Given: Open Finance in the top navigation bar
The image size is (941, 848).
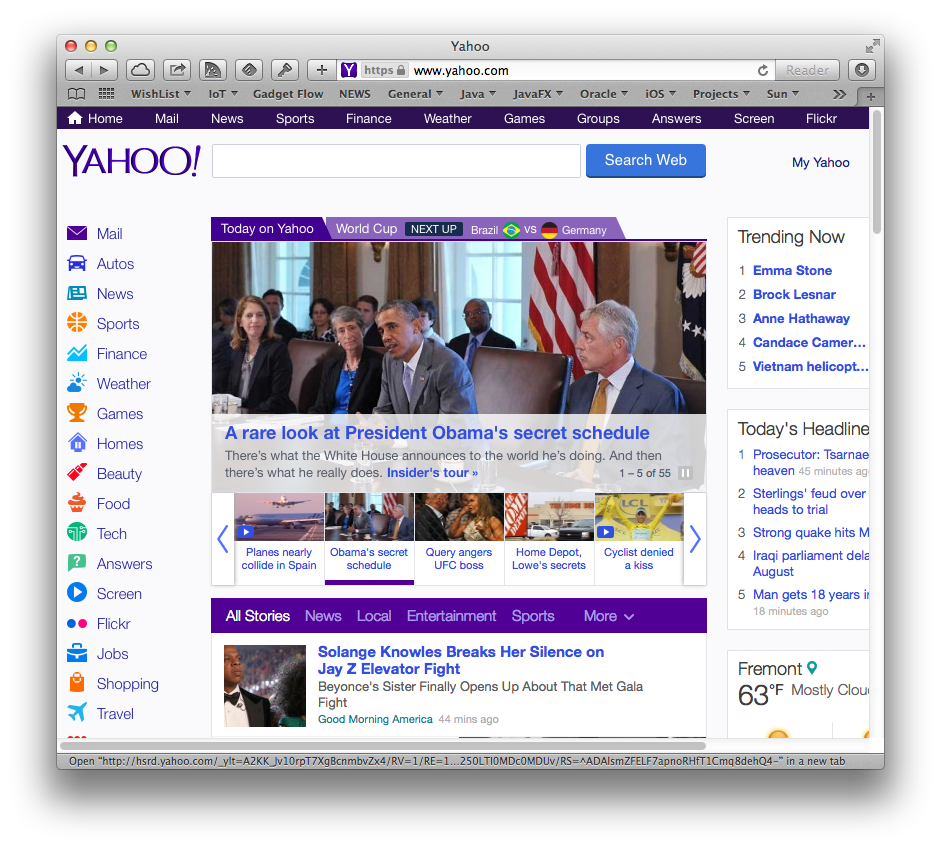Looking at the screenshot, I should (x=368, y=118).
